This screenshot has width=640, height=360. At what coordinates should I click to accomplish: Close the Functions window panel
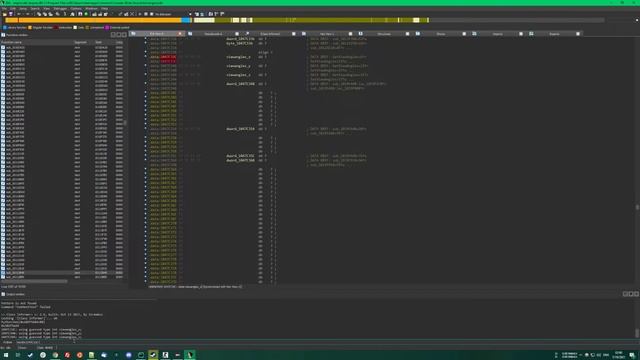click(124, 35)
